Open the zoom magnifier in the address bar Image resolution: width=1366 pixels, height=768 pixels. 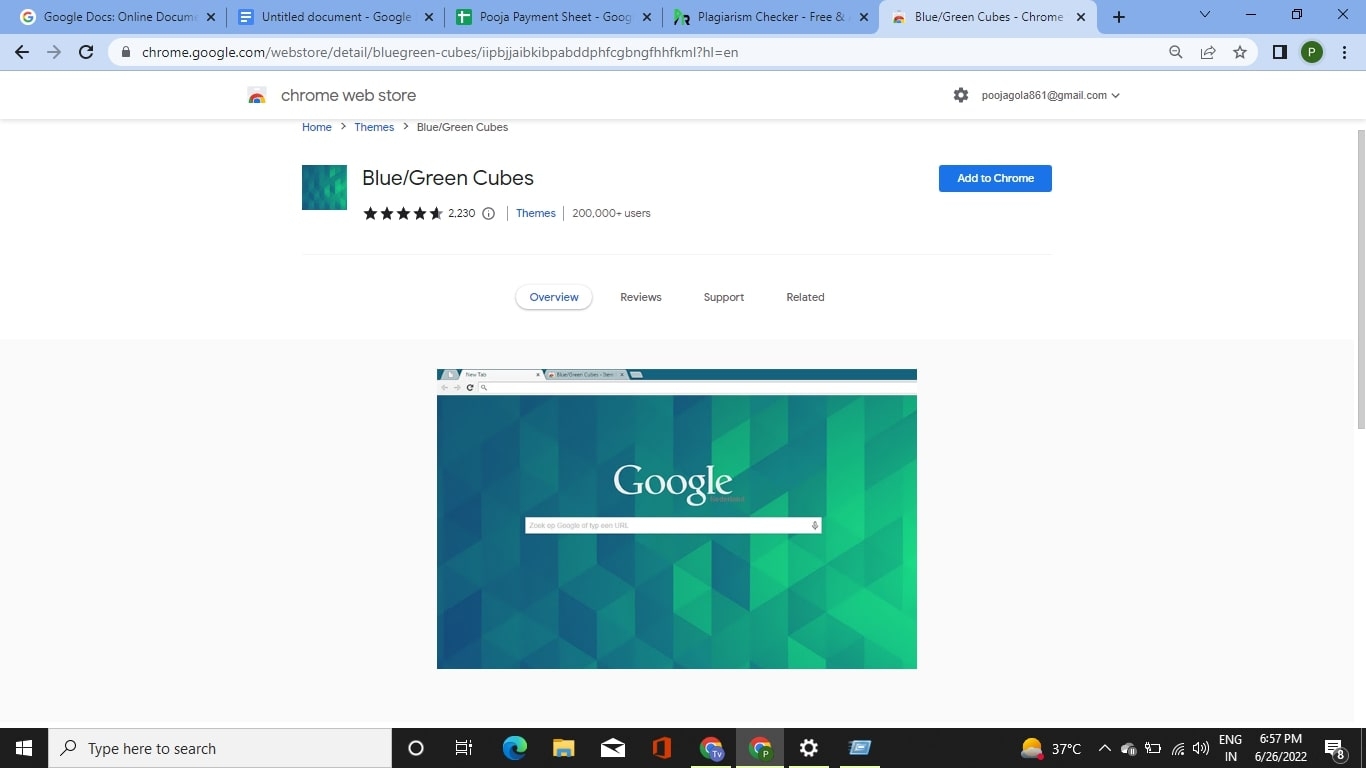point(1176,52)
